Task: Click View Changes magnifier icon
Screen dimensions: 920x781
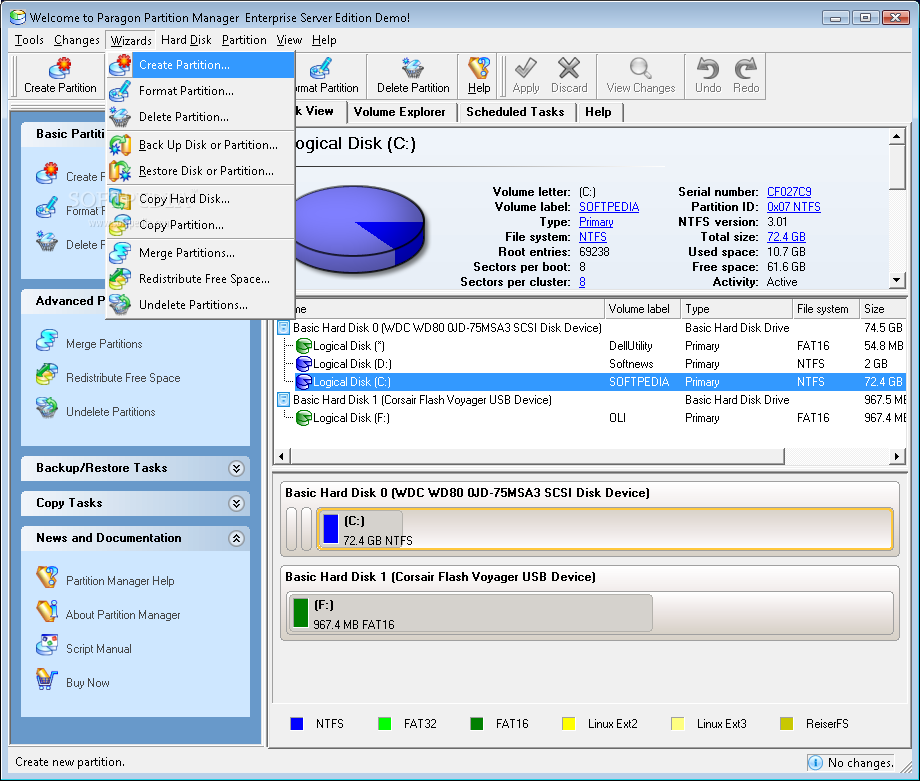Action: (x=641, y=68)
